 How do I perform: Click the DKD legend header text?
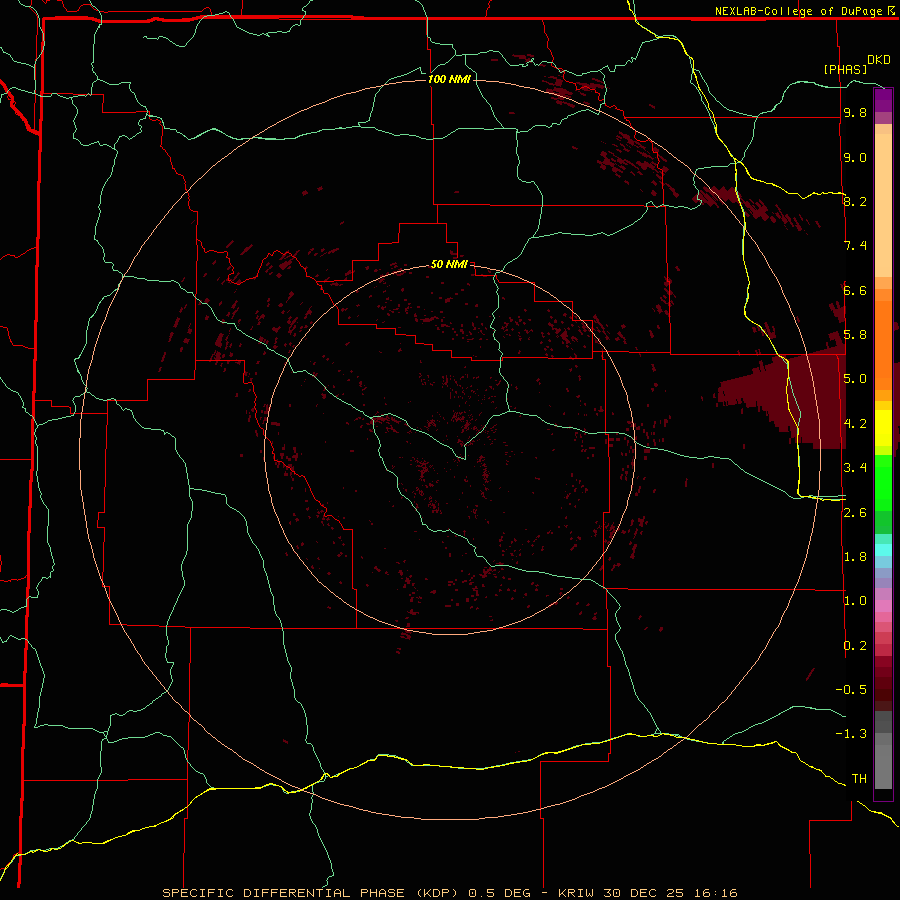click(878, 60)
